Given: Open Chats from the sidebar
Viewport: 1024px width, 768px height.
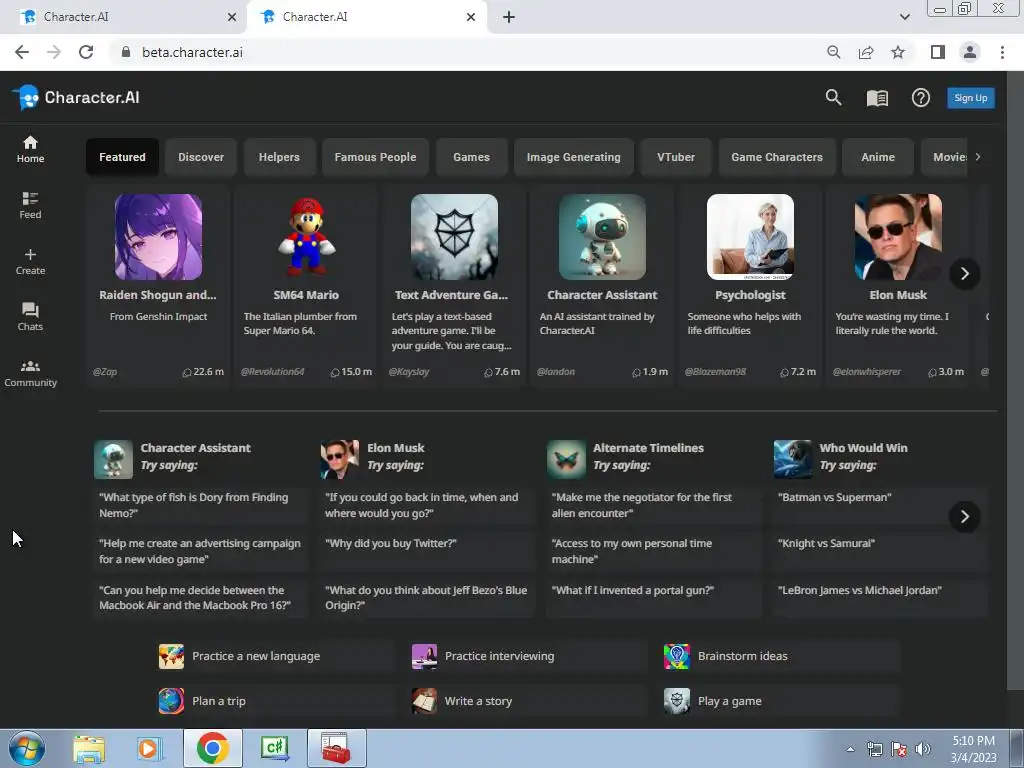Looking at the screenshot, I should (x=30, y=317).
